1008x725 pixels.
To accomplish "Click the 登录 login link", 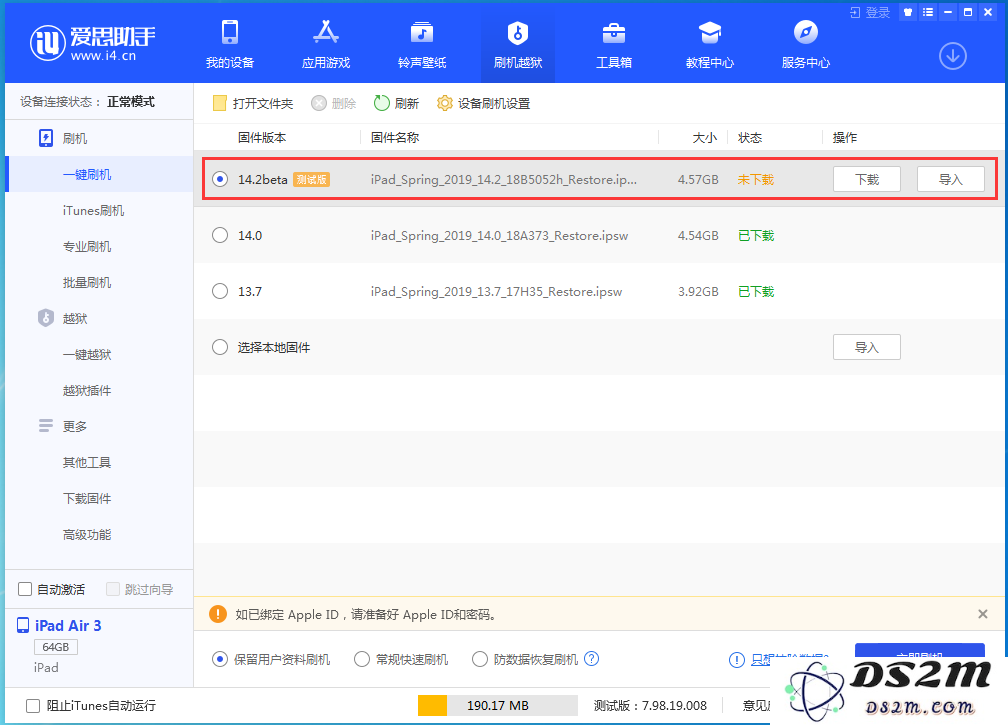I will click(870, 12).
